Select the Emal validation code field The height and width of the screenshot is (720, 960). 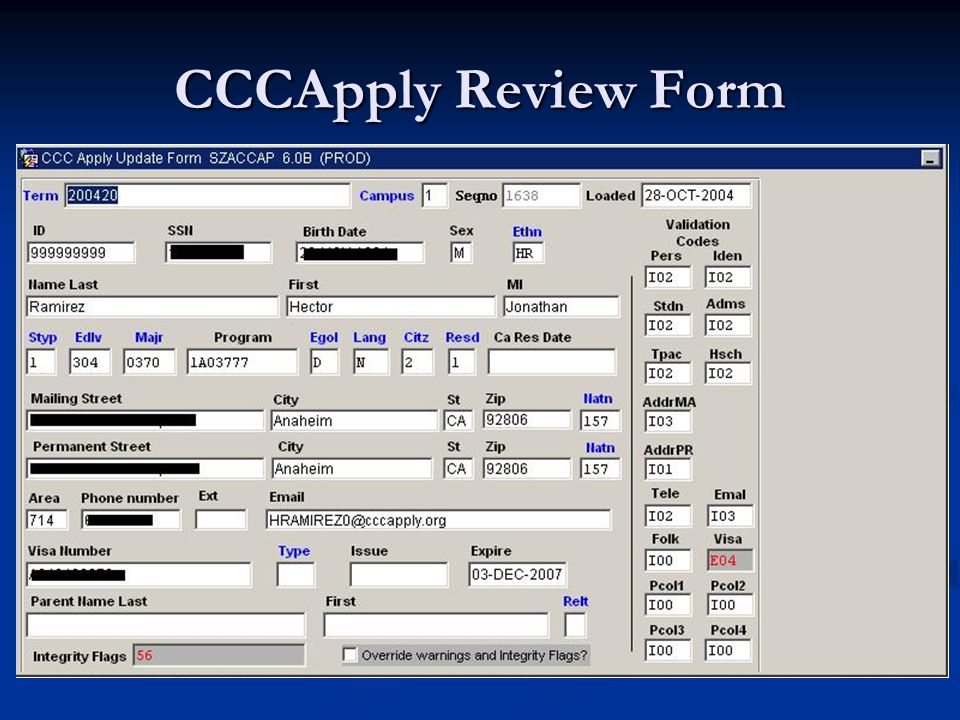[730, 516]
